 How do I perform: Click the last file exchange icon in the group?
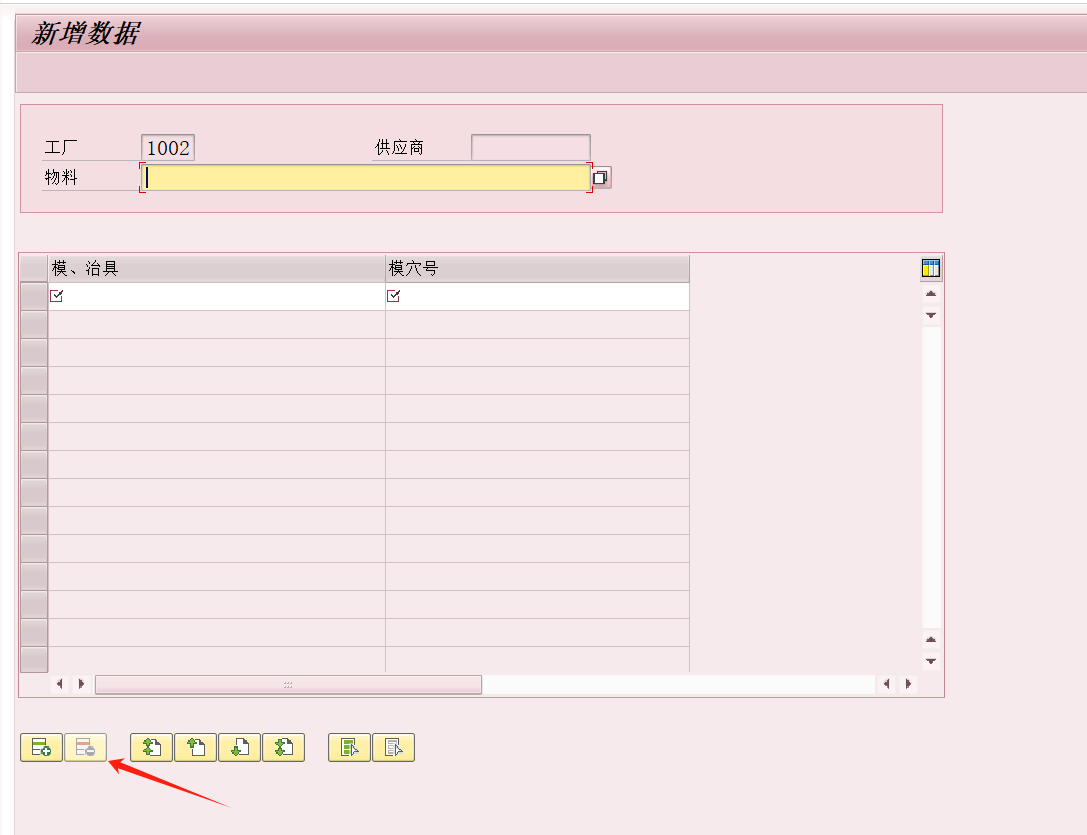[x=284, y=747]
